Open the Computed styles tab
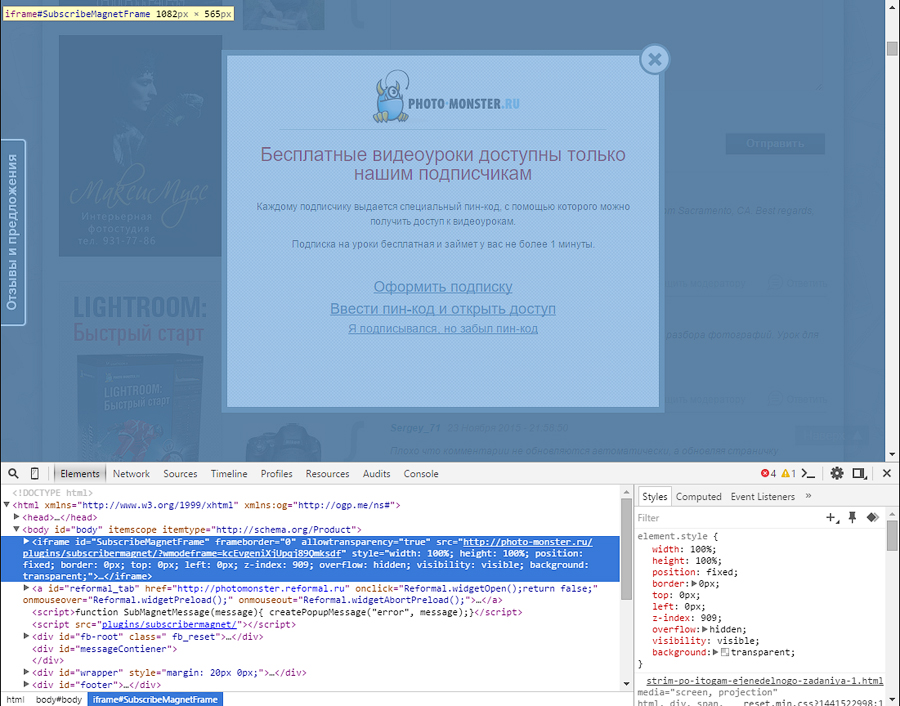This screenshot has height=706, width=900. click(698, 496)
